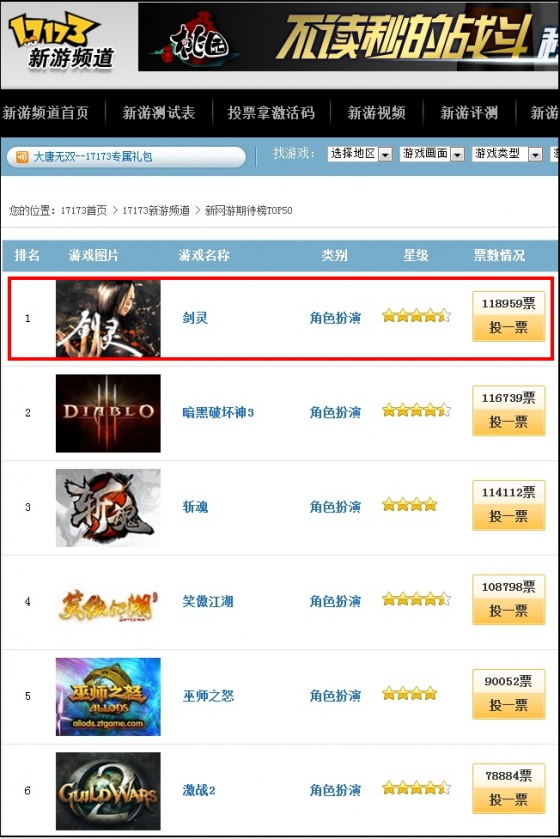Screen dimensions: 560x839
Task: Click 大唐无双 17173专属礼包 announcement link
Action: point(93,157)
